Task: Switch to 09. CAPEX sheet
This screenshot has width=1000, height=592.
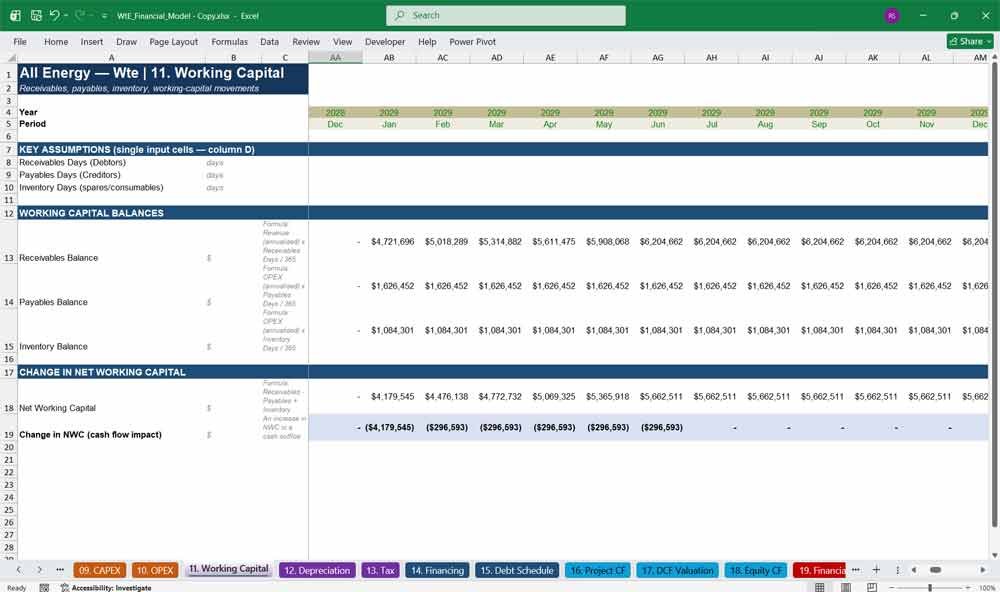Action: (x=99, y=570)
